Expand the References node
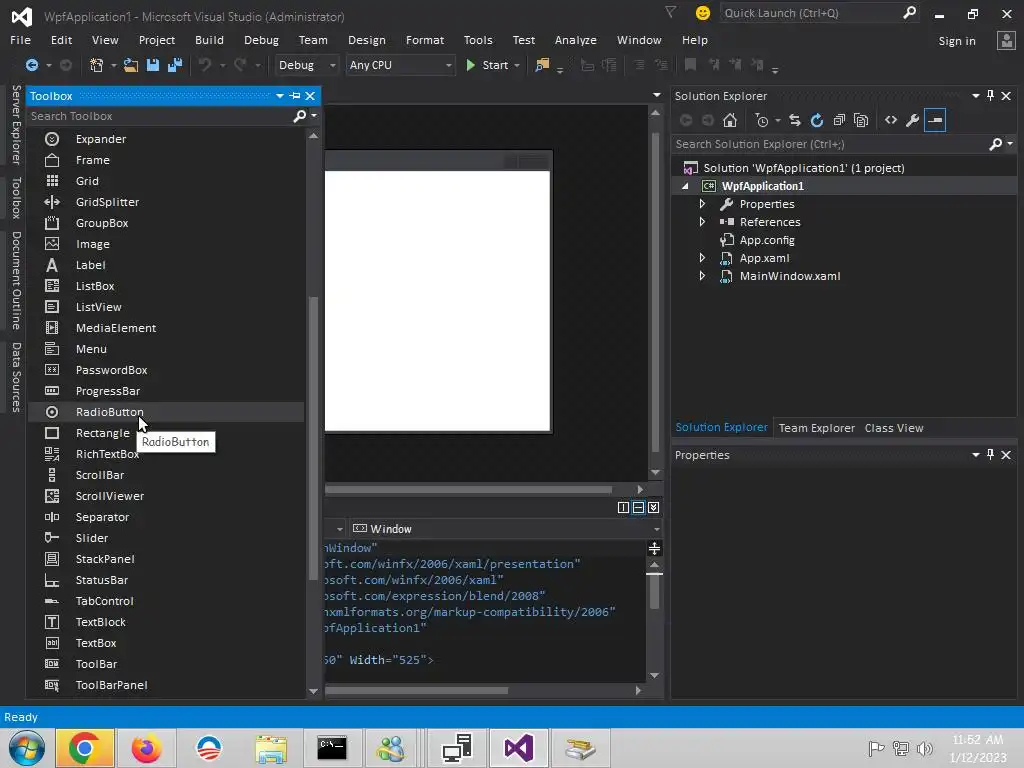1024x768 pixels. 702,221
